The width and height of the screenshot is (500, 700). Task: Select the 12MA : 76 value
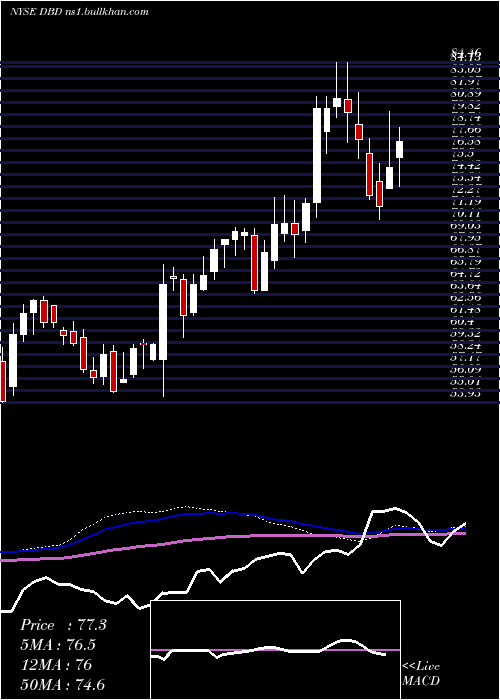56,665
